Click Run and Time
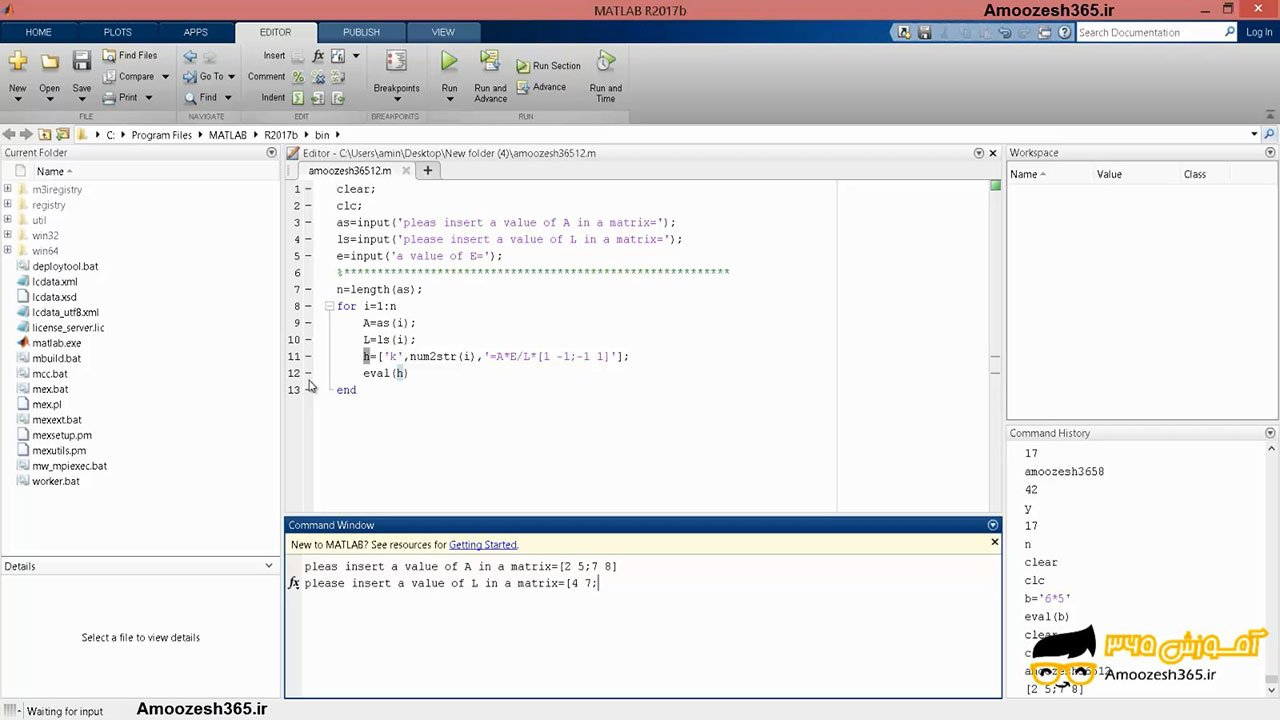The height and width of the screenshot is (720, 1280). pos(605,76)
